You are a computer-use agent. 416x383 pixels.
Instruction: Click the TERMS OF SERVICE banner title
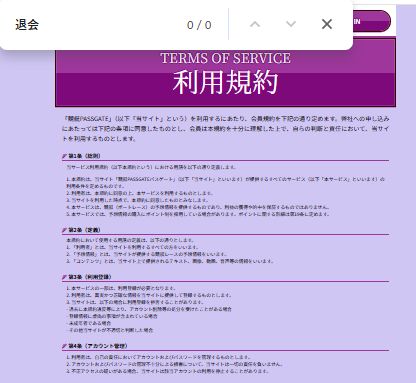(225, 58)
